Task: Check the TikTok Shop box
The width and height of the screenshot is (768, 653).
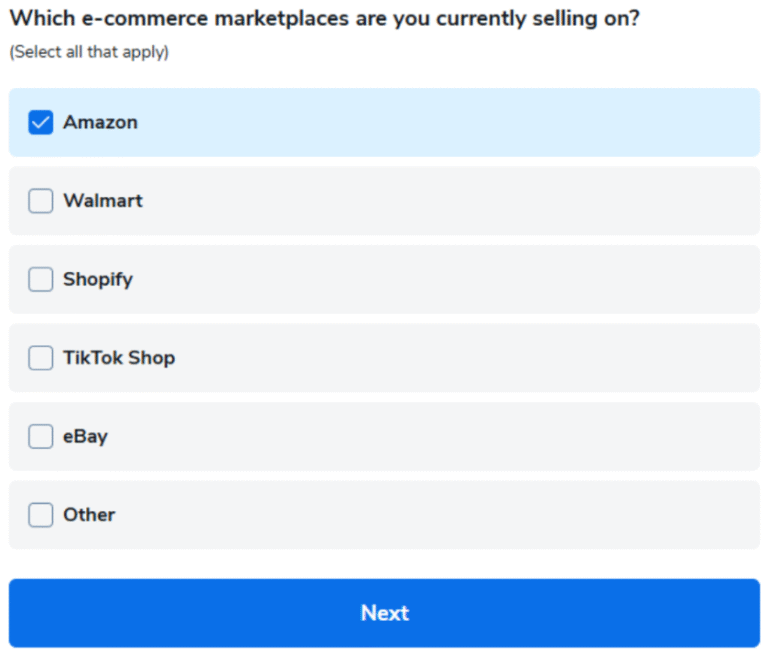Action: coord(41,358)
